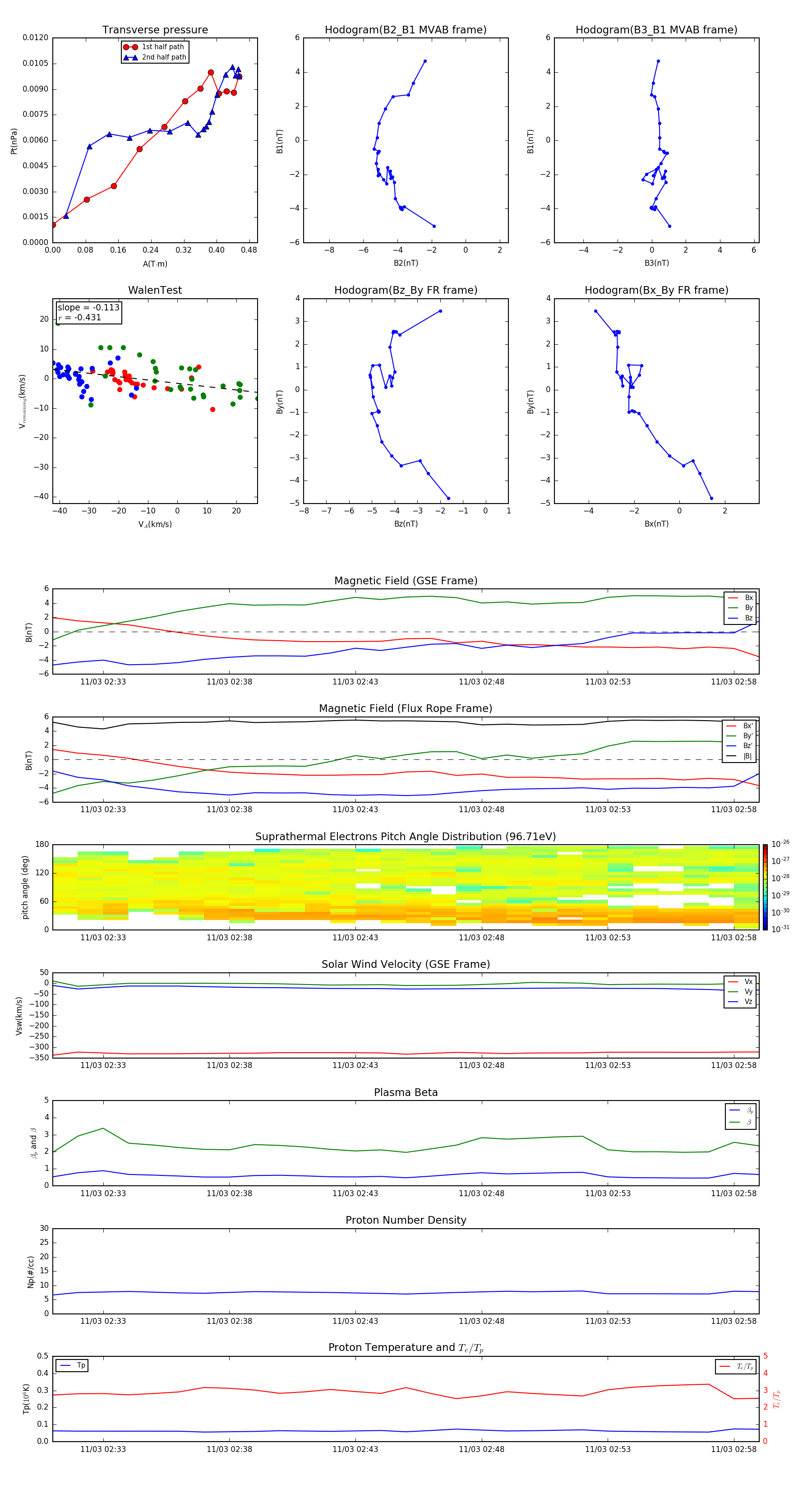812x1489 pixels.
Task: Click the "Bx(nT)" x-axis label
Action: (656, 524)
